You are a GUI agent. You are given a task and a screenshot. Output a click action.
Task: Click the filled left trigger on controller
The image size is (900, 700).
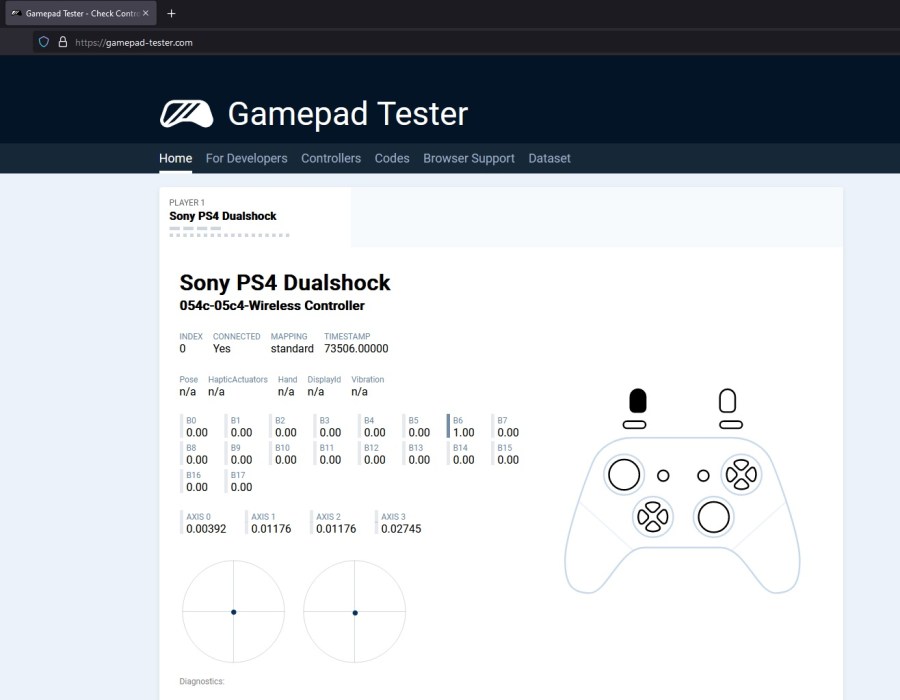[x=637, y=401]
